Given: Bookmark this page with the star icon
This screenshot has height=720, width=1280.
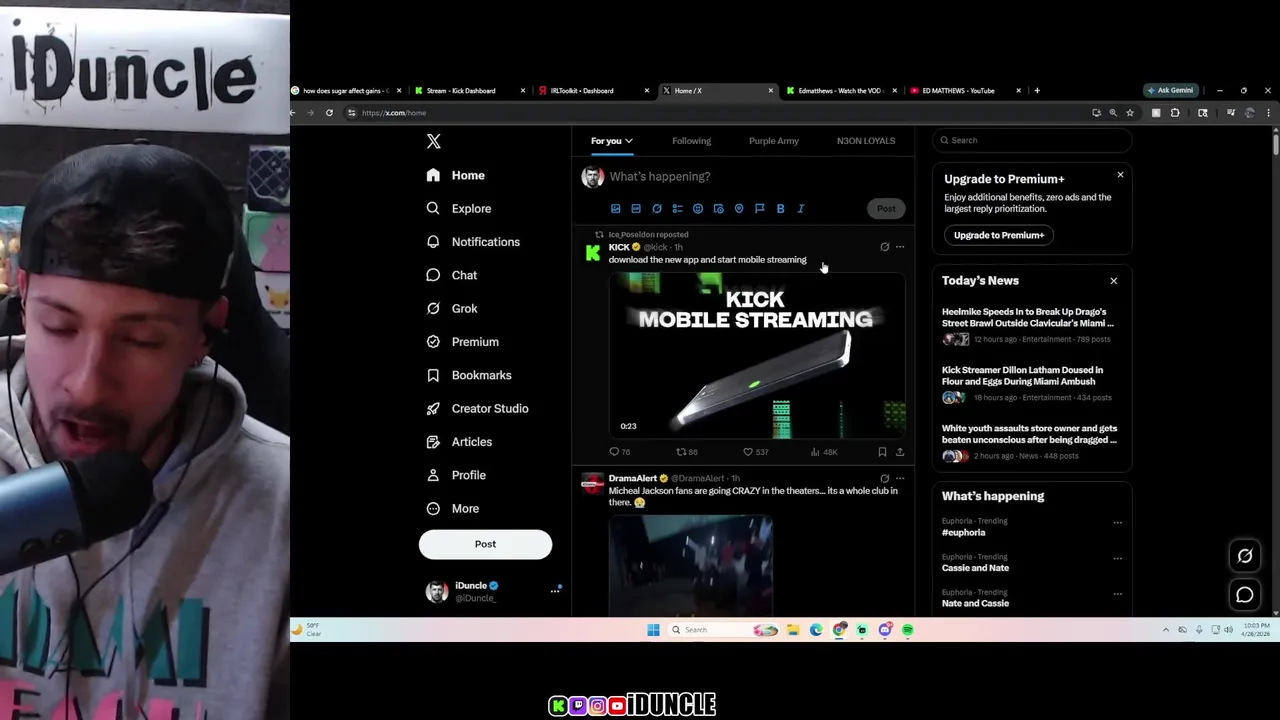Looking at the screenshot, I should point(1130,113).
